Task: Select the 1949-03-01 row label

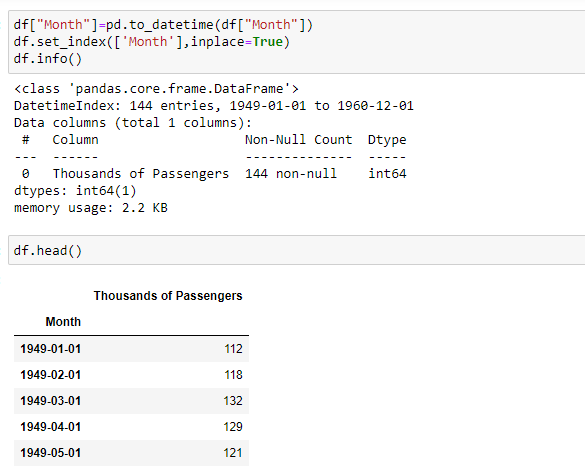Action: pos(51,401)
